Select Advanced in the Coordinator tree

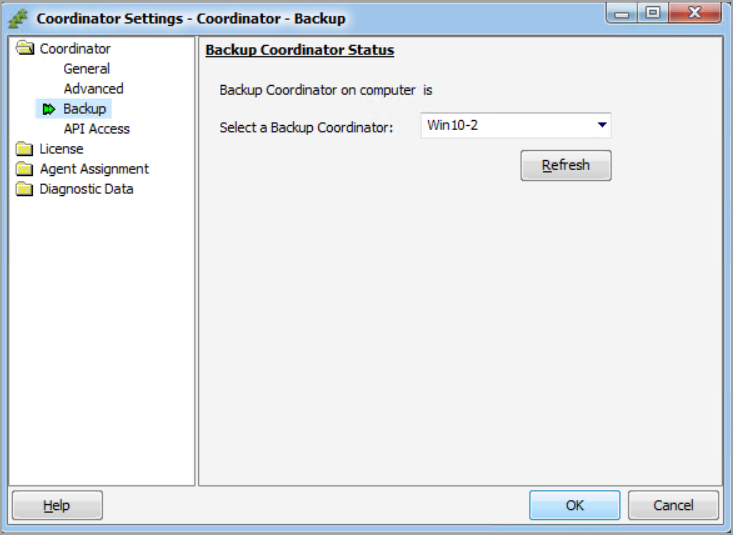(93, 89)
